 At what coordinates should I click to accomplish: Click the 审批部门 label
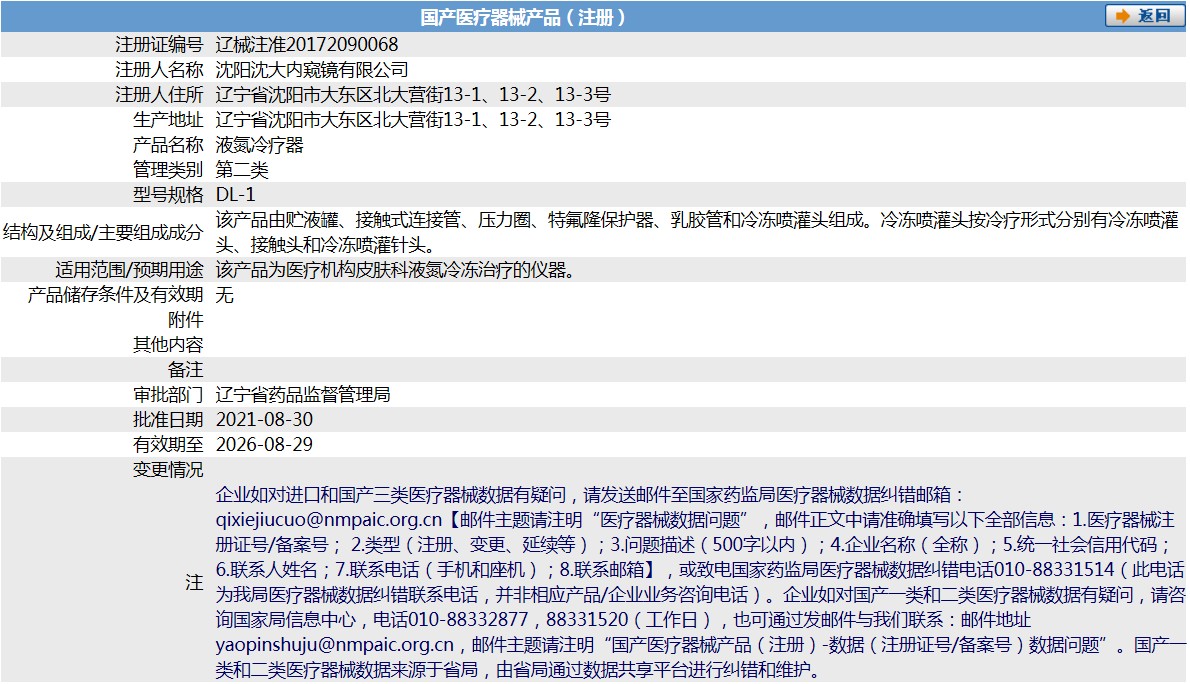point(168,395)
